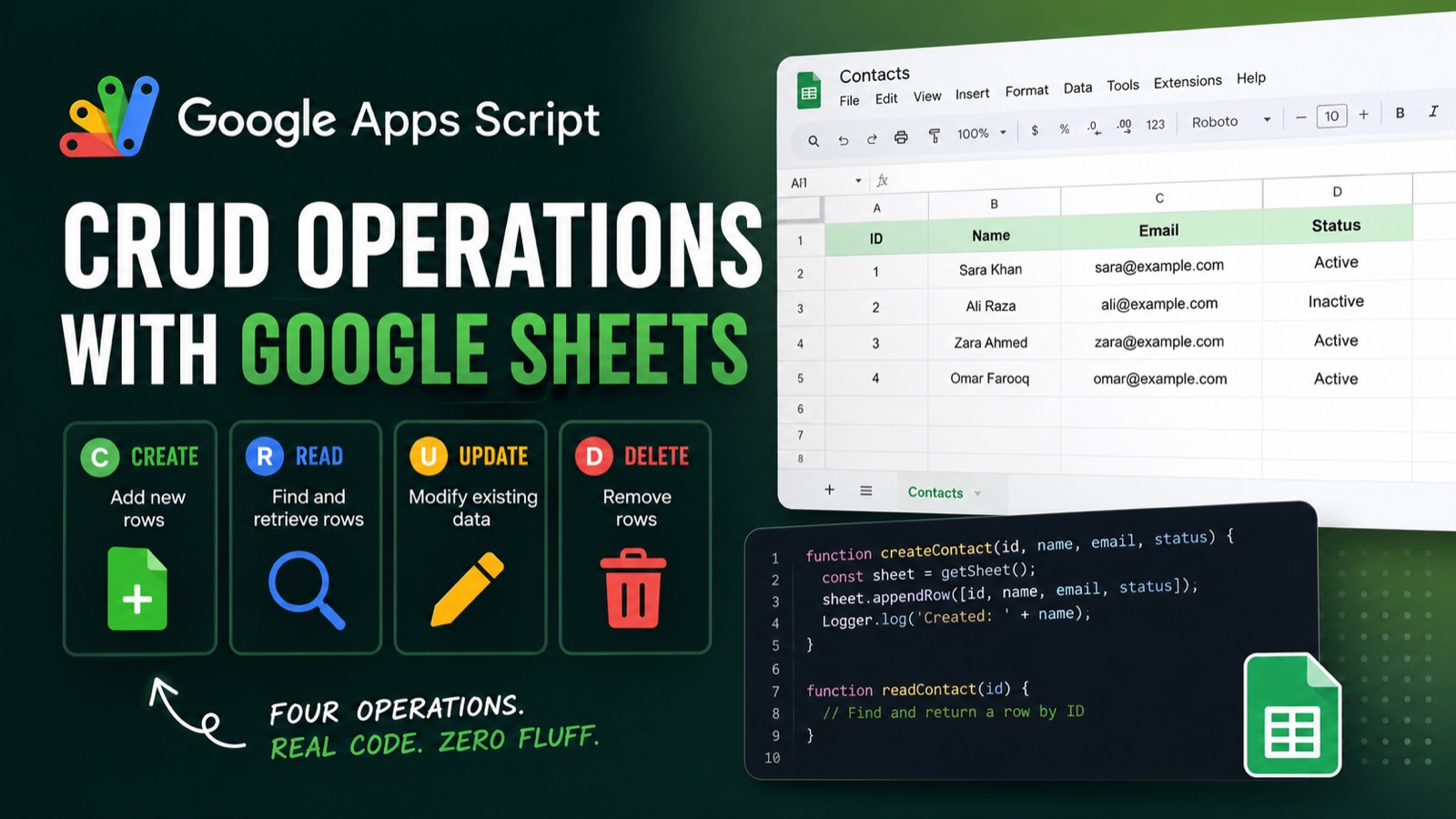Click the blue READ magnifier icon

tap(307, 590)
